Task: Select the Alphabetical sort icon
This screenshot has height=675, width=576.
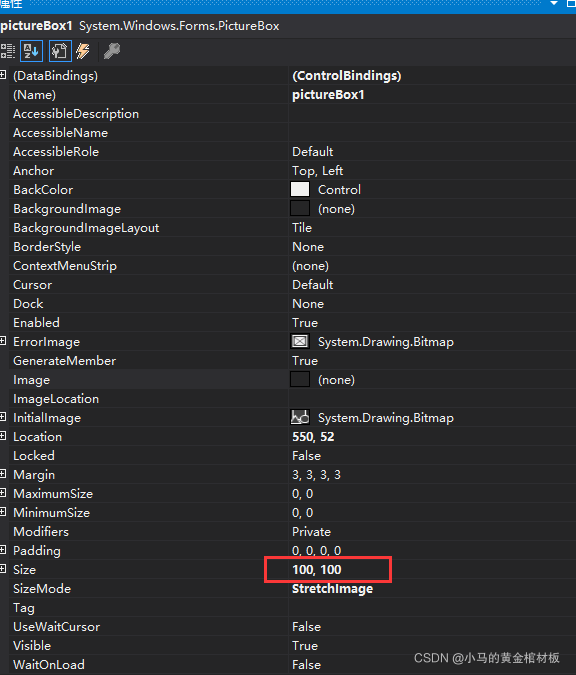Action: [x=31, y=51]
